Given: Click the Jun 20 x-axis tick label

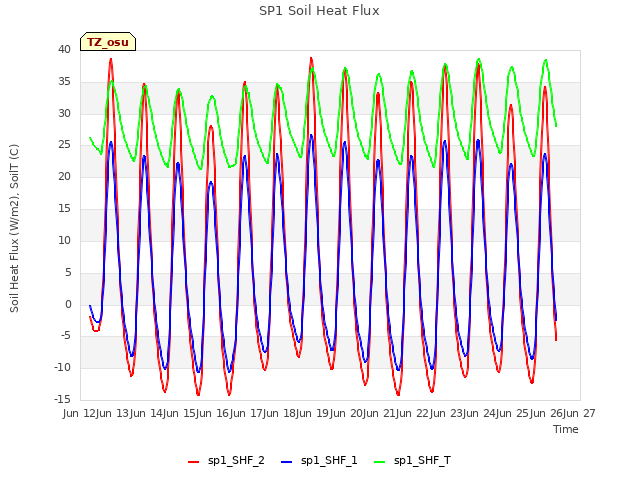Looking at the screenshot, I should [x=347, y=413].
